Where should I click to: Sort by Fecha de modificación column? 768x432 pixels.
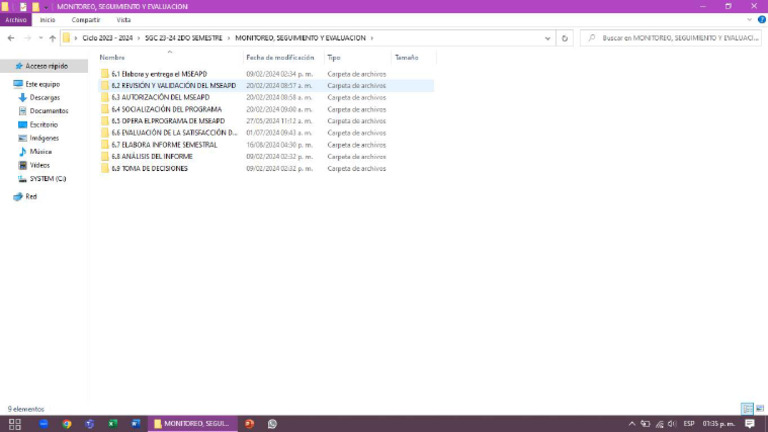(x=280, y=58)
